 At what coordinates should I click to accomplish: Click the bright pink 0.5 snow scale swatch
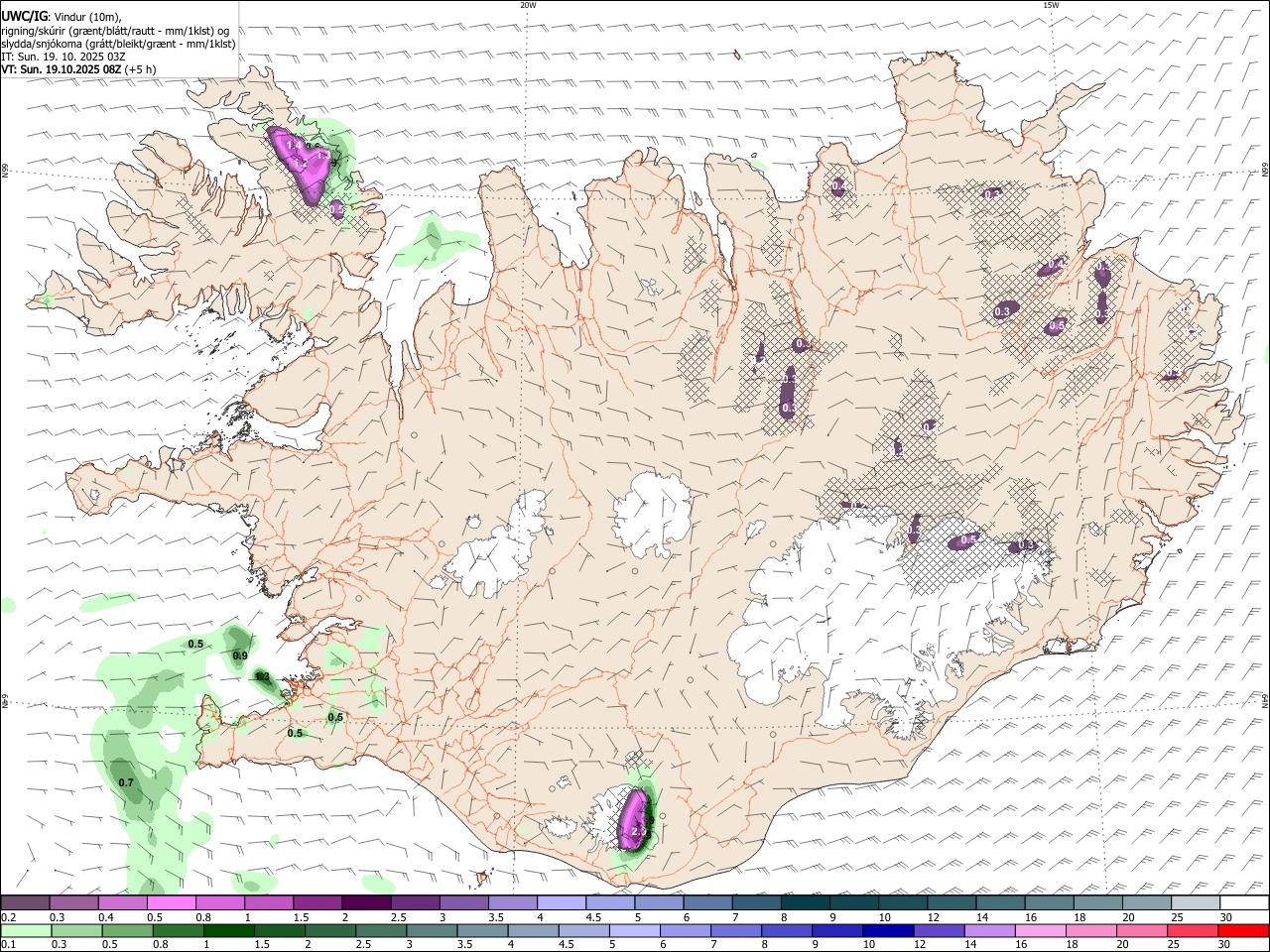[172, 903]
